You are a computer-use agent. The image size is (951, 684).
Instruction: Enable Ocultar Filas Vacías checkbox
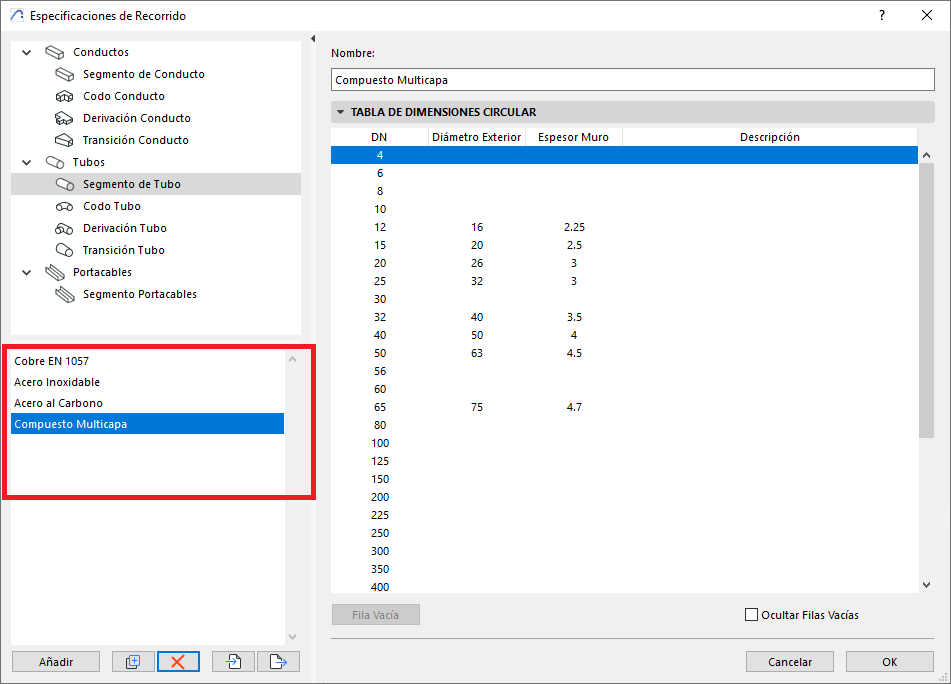752,615
